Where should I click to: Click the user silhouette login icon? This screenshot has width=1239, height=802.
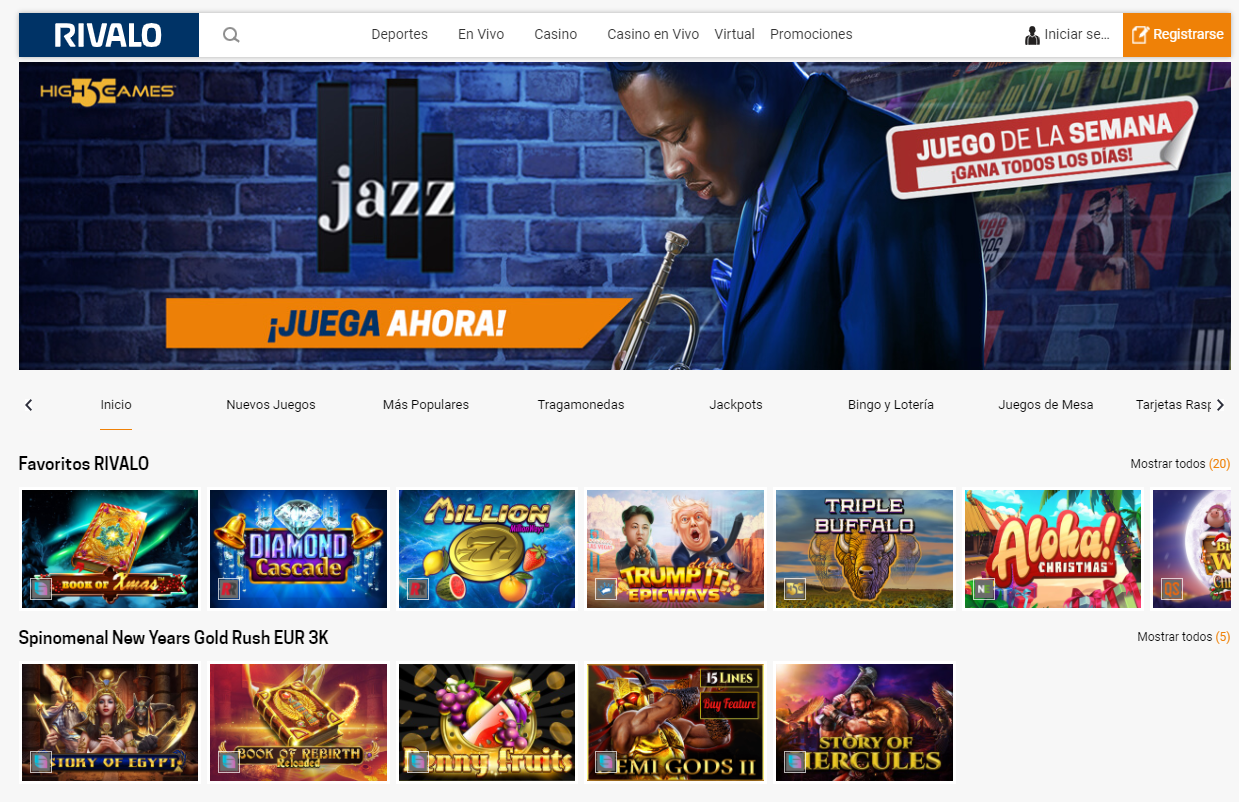[x=1032, y=35]
